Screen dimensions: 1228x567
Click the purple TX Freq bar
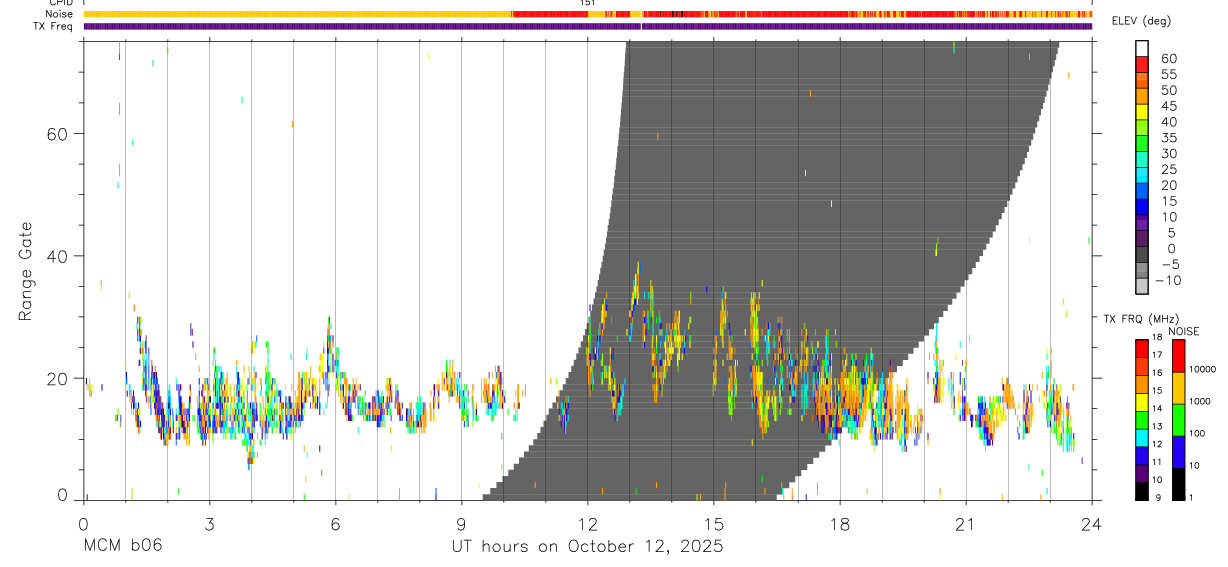tap(587, 26)
